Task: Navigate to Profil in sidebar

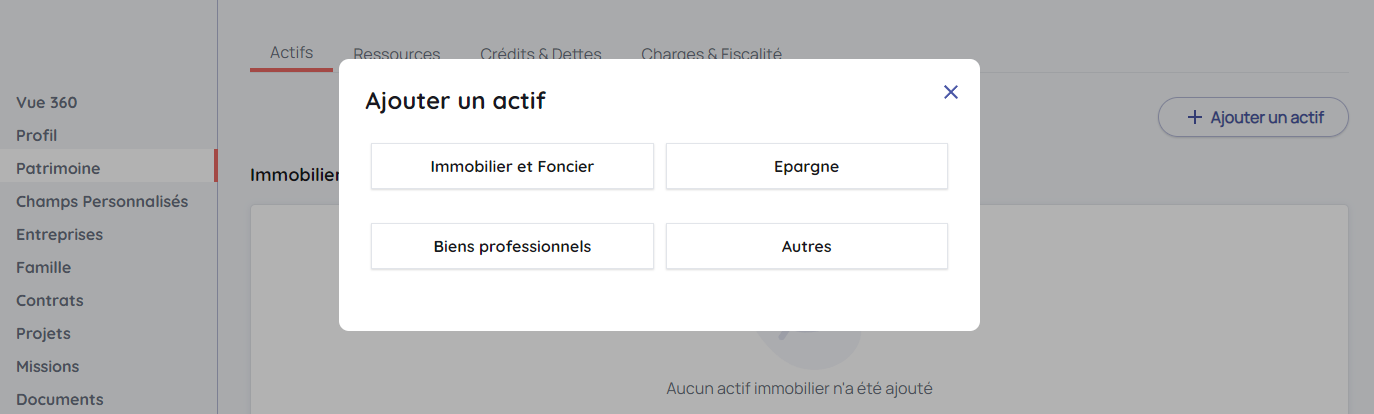Action: [37, 135]
